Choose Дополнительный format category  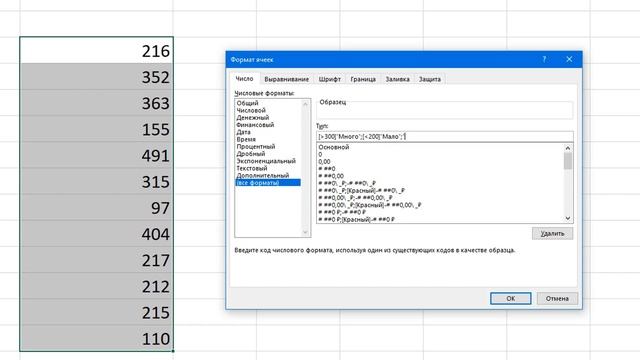pyautogui.click(x=268, y=175)
